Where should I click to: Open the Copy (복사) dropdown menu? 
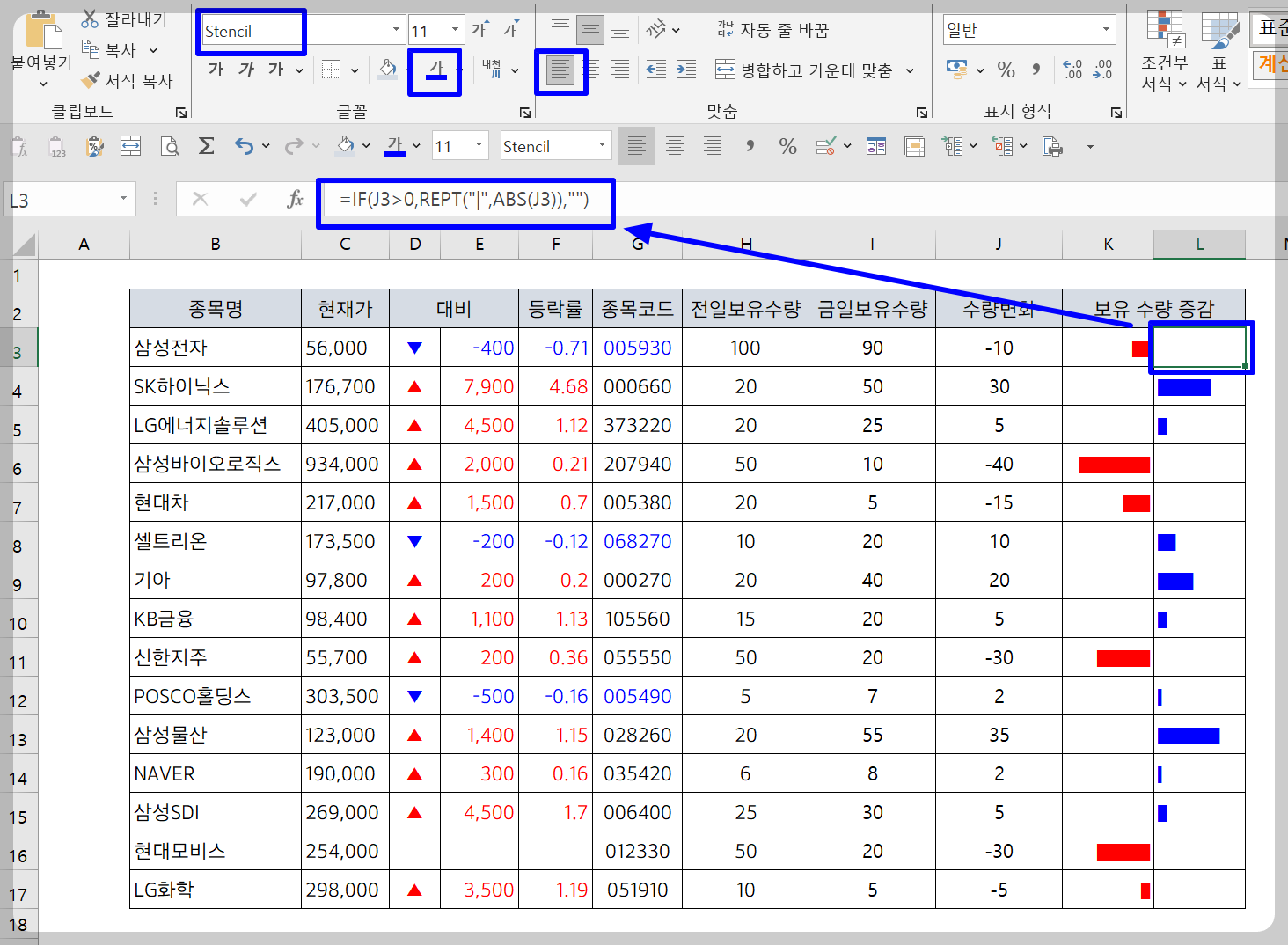coord(153,50)
